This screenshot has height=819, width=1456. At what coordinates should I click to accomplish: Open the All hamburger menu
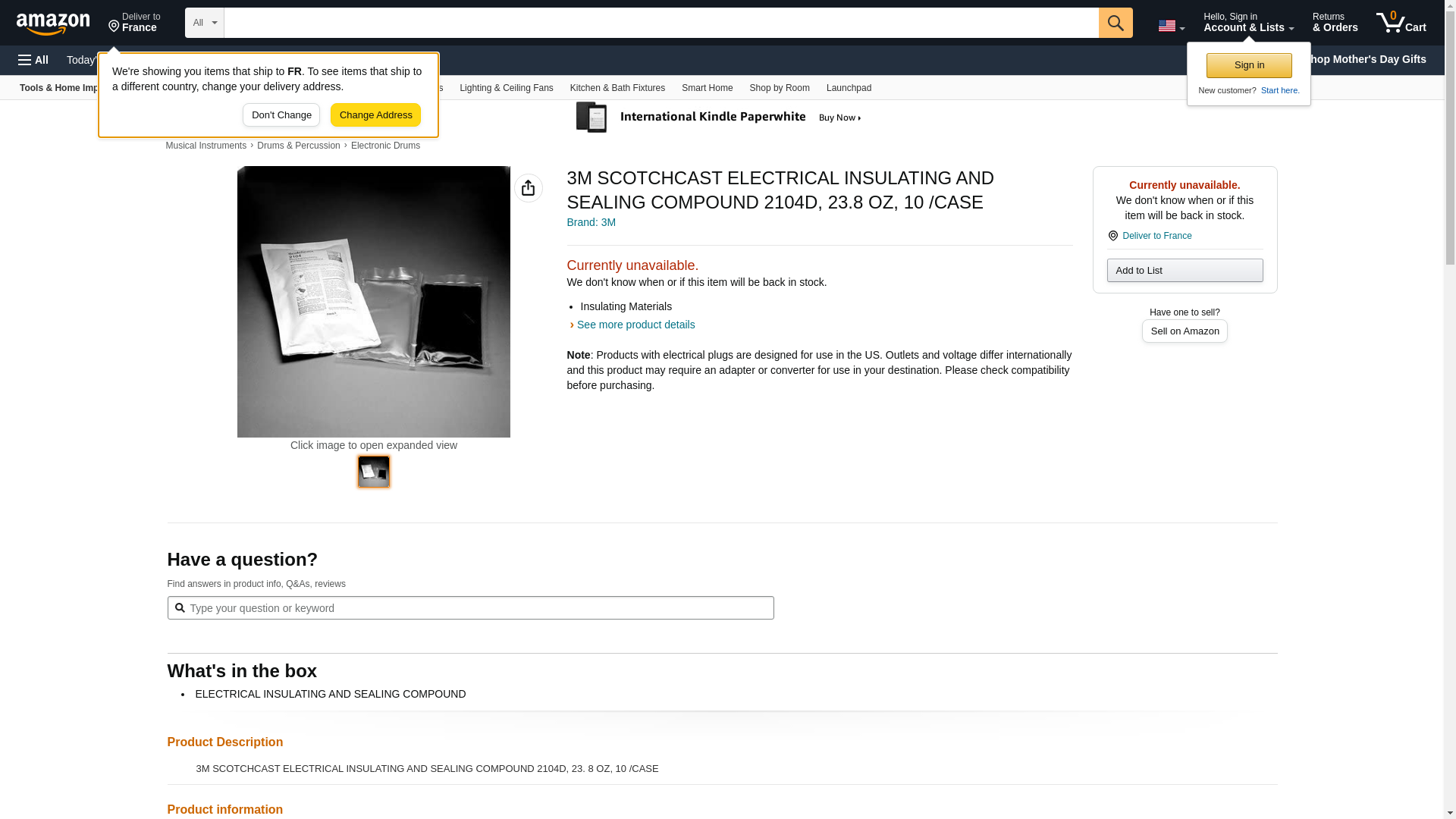[x=33, y=60]
